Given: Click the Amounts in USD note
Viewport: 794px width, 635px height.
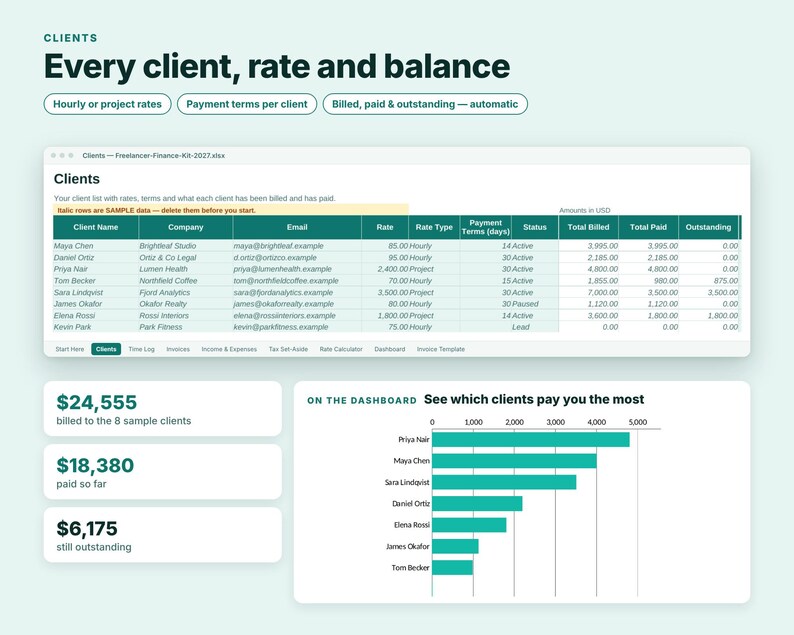Looking at the screenshot, I should click(x=584, y=210).
